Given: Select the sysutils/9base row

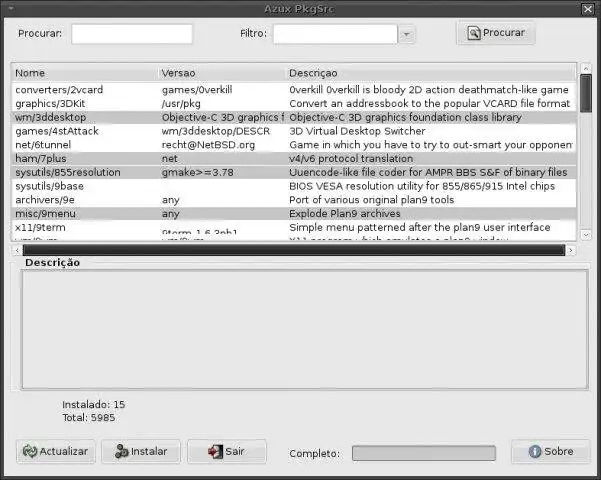Looking at the screenshot, I should click(x=294, y=186).
